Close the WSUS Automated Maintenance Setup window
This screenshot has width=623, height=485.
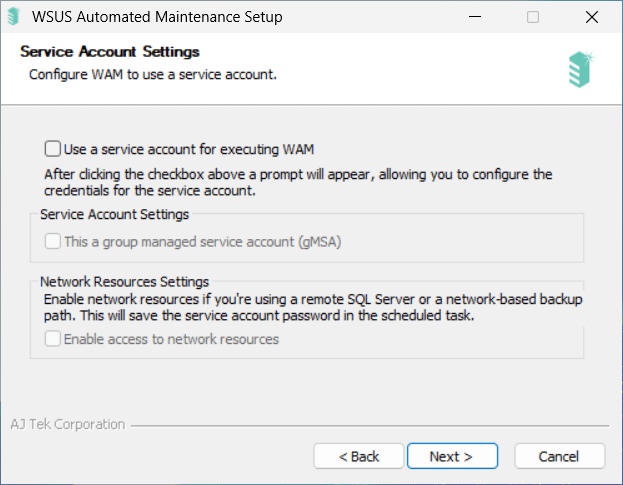coord(592,17)
